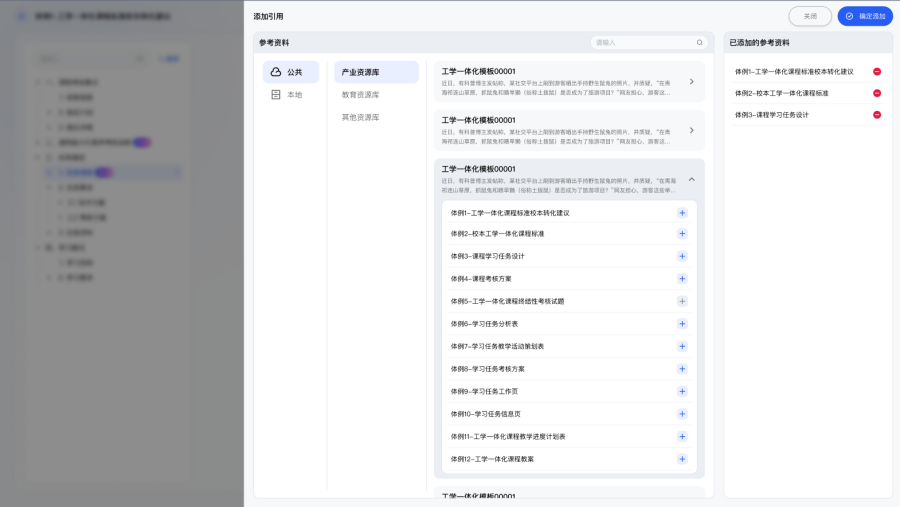
Task: Add 体例8-学习任务考核方案 using plus icon
Action: pyautogui.click(x=682, y=369)
